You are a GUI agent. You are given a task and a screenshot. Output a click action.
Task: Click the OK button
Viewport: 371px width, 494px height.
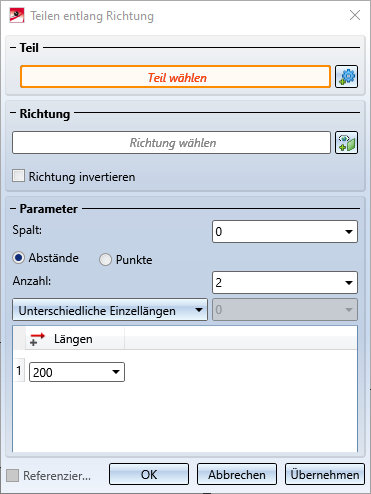click(149, 474)
